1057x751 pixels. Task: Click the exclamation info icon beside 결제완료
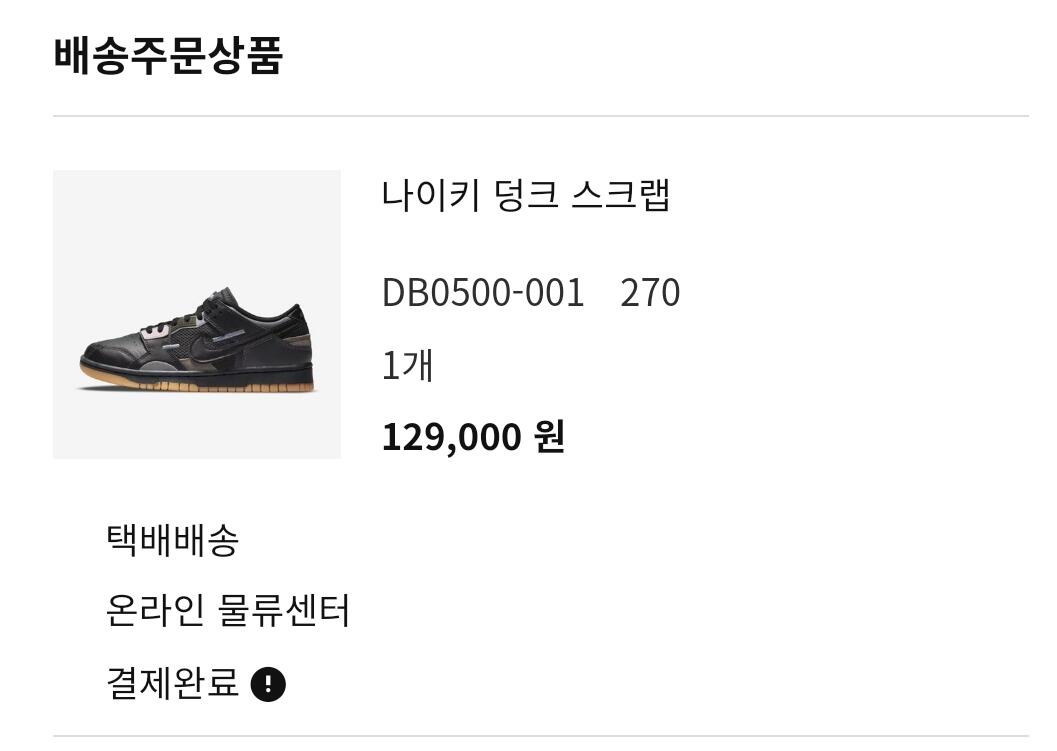(x=268, y=685)
